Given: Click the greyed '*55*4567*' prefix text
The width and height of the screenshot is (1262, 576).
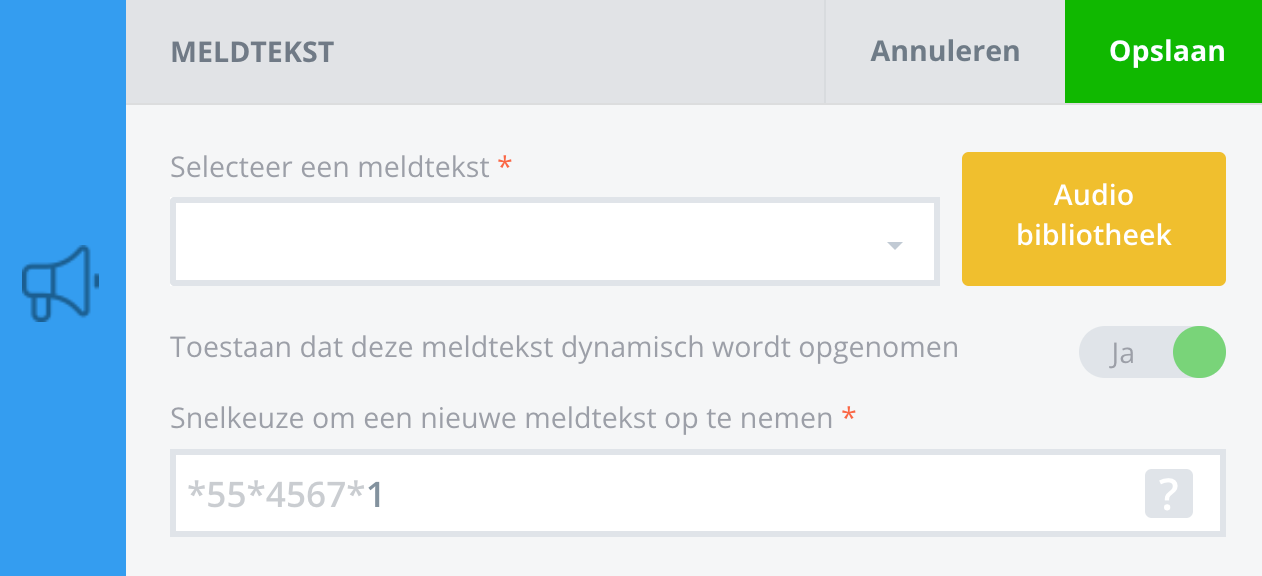Looking at the screenshot, I should 276,495.
